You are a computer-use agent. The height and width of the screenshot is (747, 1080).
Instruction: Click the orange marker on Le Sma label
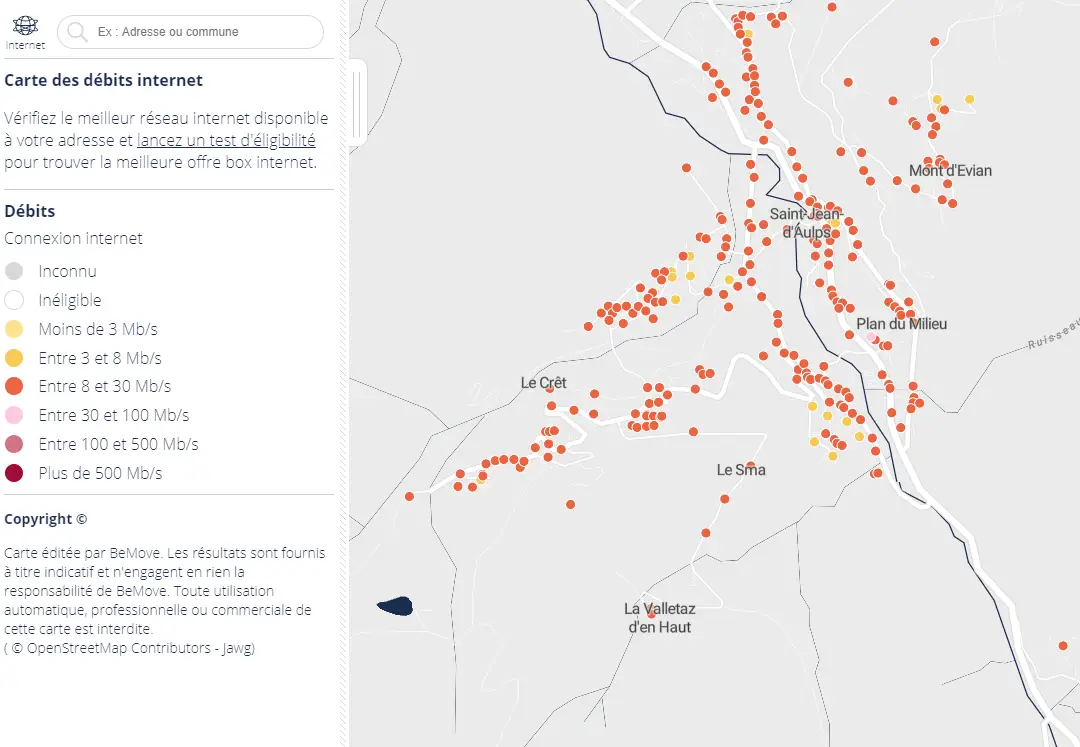pos(751,466)
